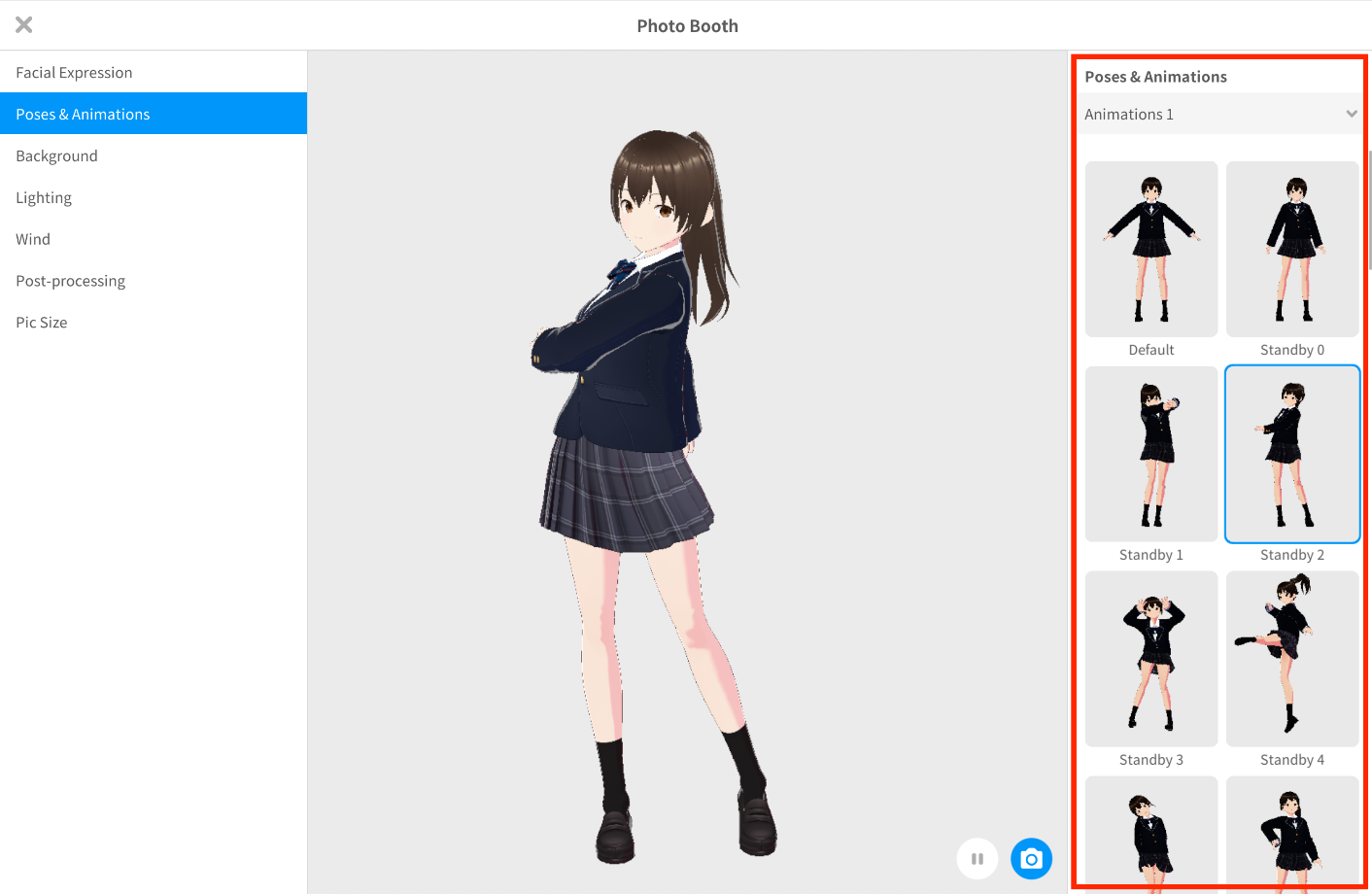Viewport: 1372px width, 894px height.
Task: Click the Standby 1 label text
Action: [1151, 555]
